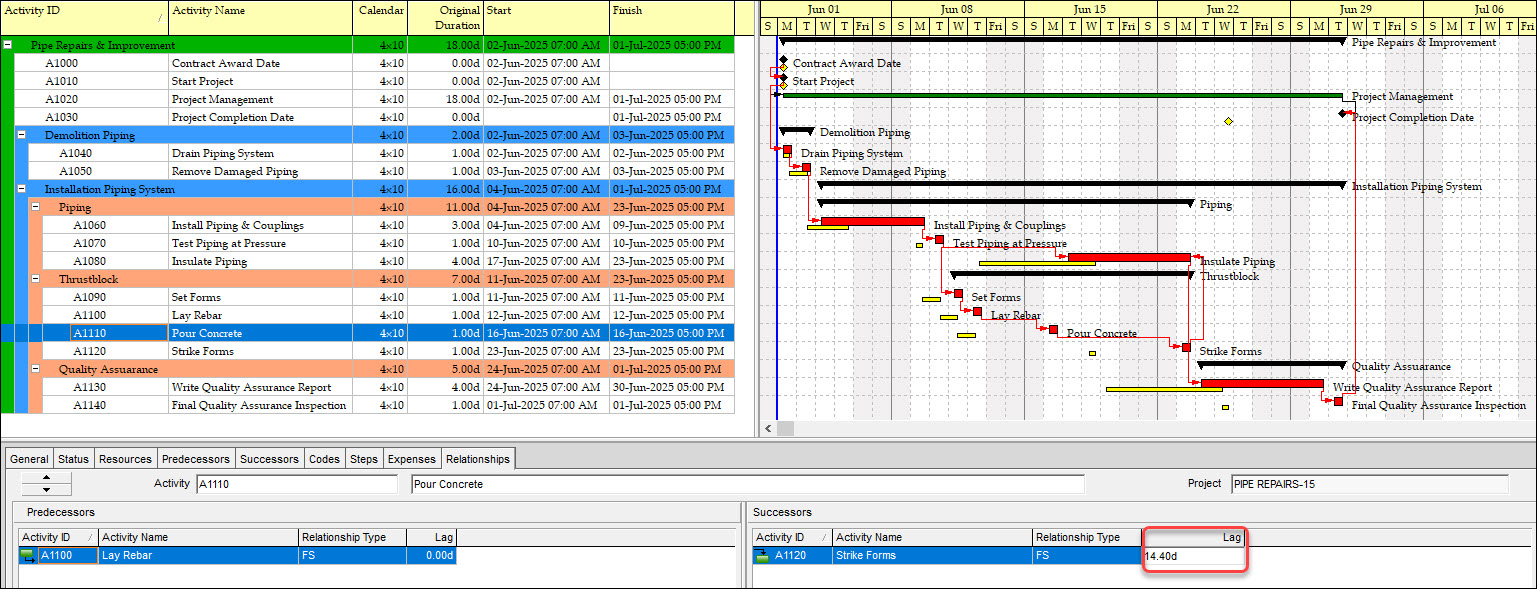The image size is (1537, 589).
Task: Click the red Pour Concrete Gantt bar
Action: coord(1053,329)
